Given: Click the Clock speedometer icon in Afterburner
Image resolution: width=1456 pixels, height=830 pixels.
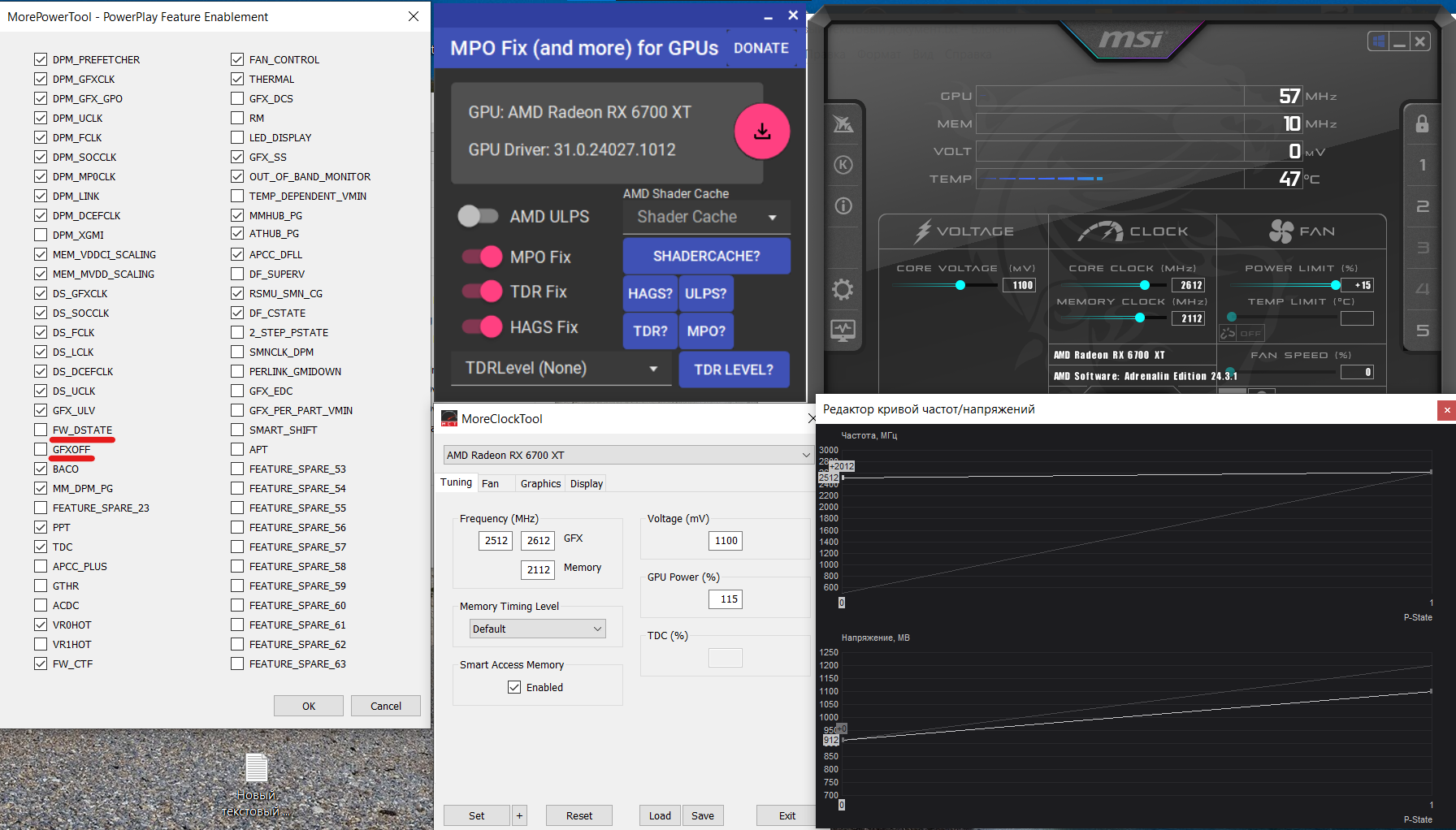Looking at the screenshot, I should pos(1100,231).
